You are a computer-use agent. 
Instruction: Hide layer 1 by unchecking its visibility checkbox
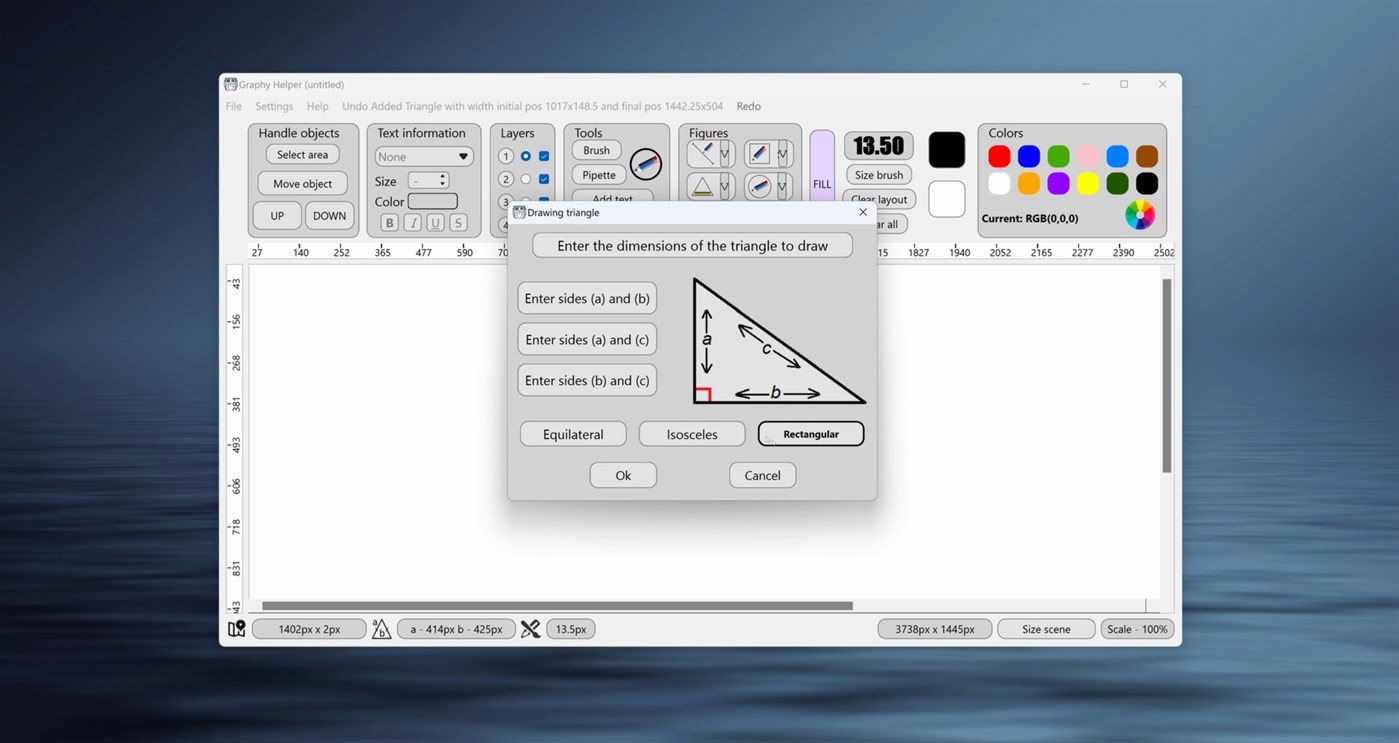(543, 156)
